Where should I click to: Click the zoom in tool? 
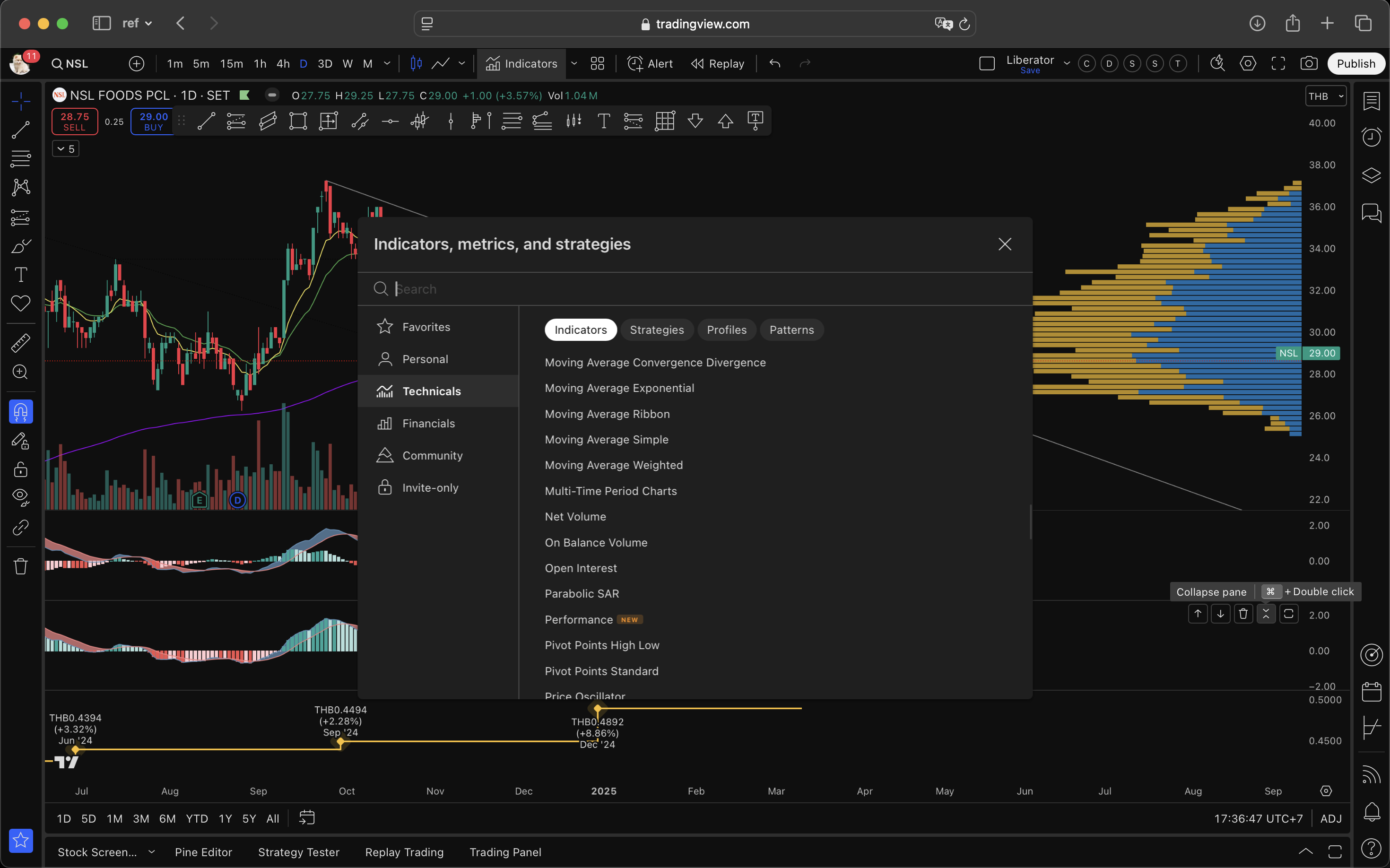coord(21,372)
